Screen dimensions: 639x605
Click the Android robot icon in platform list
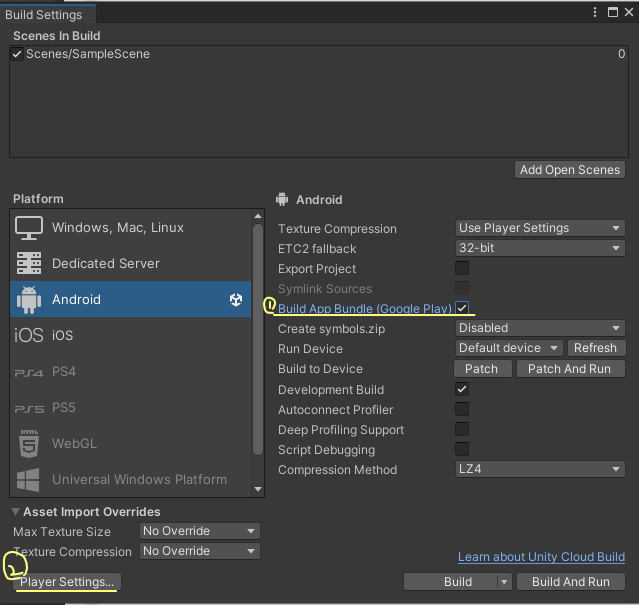[x=29, y=299]
